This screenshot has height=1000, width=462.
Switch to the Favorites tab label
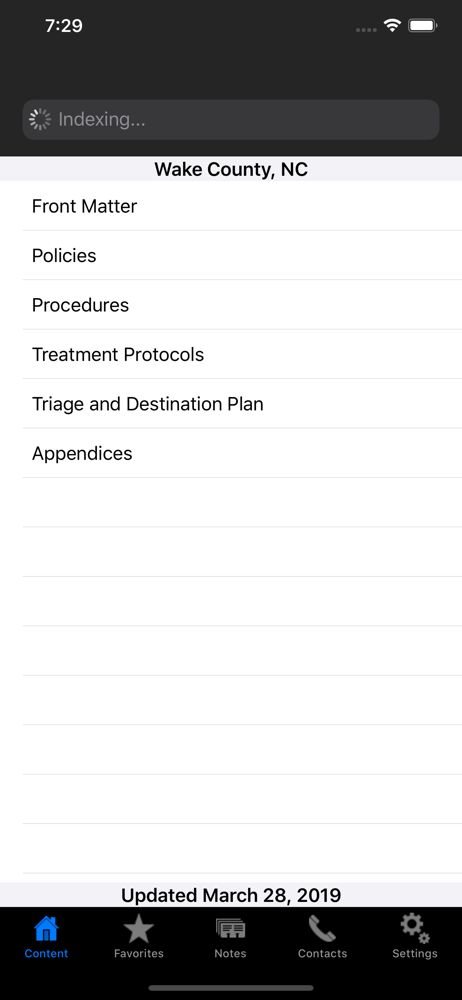coord(138,953)
